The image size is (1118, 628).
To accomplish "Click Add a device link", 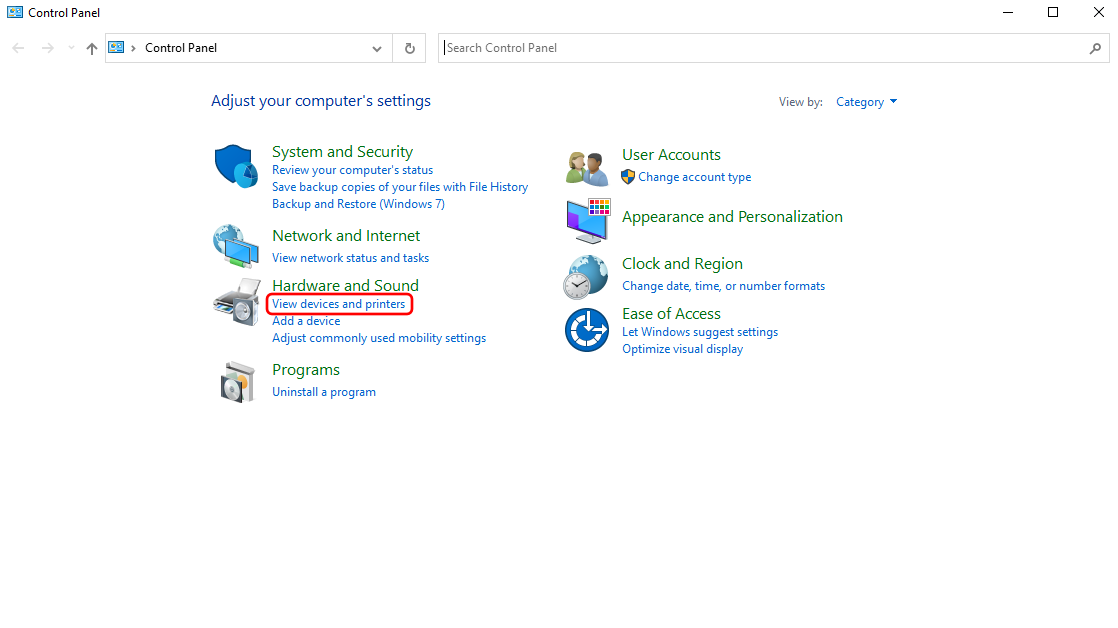I will click(306, 321).
